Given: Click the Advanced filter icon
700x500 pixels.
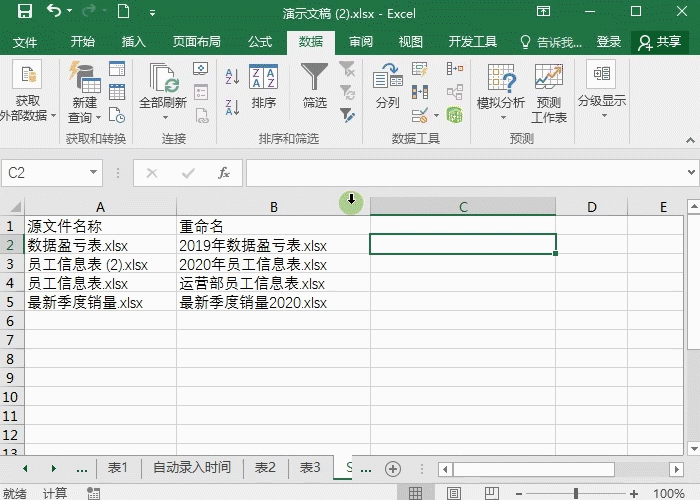Looking at the screenshot, I should pos(347,115).
